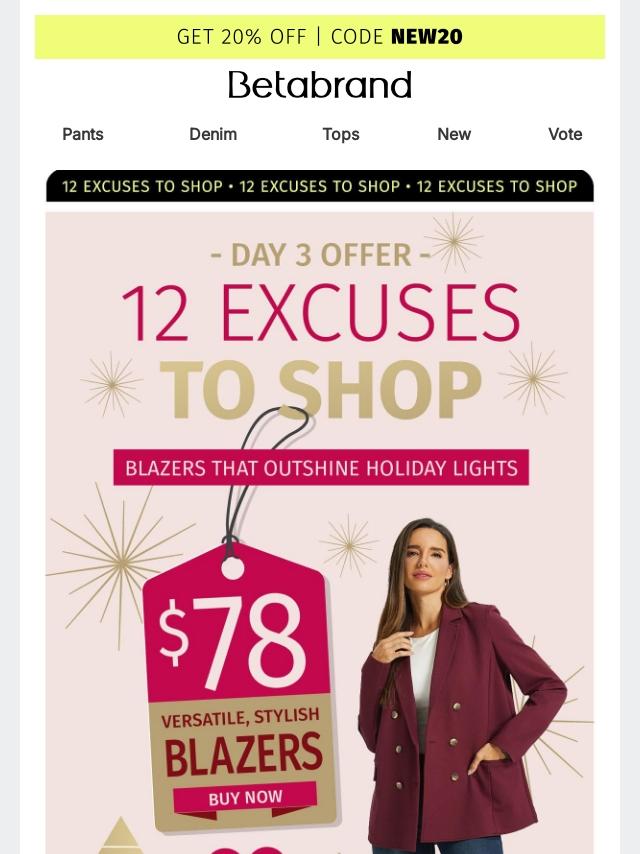The width and height of the screenshot is (640, 854).
Task: Click the Betabrand logo
Action: click(320, 85)
